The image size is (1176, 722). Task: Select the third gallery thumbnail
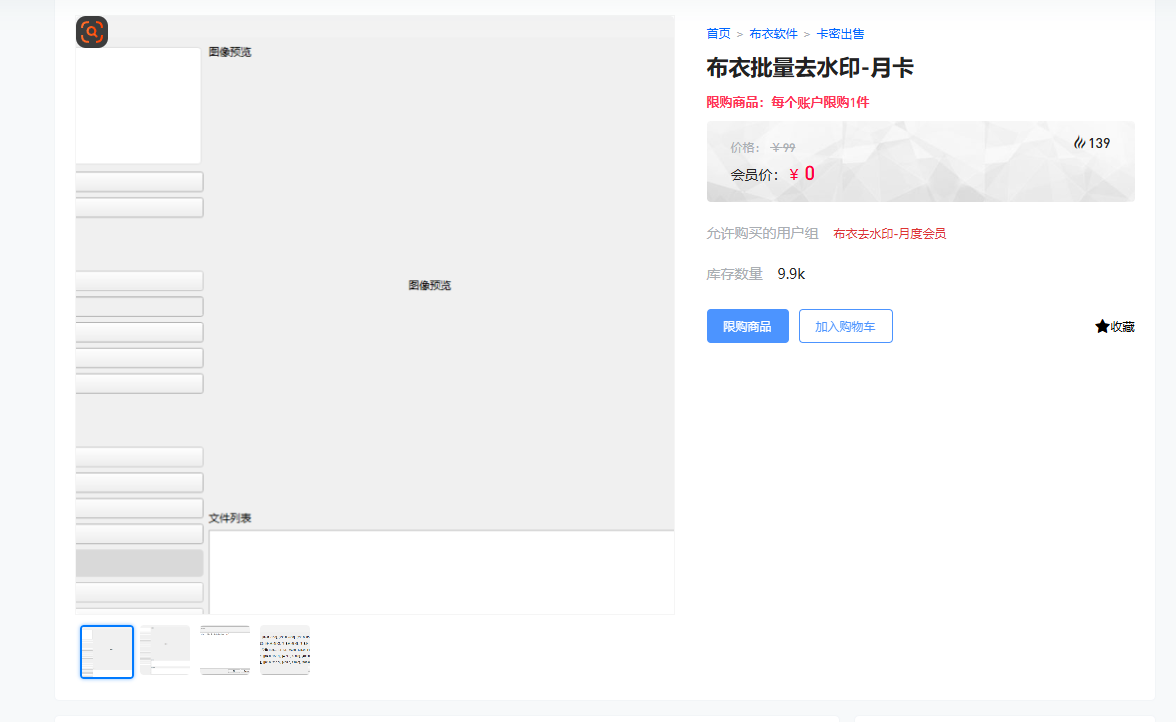pyautogui.click(x=225, y=651)
